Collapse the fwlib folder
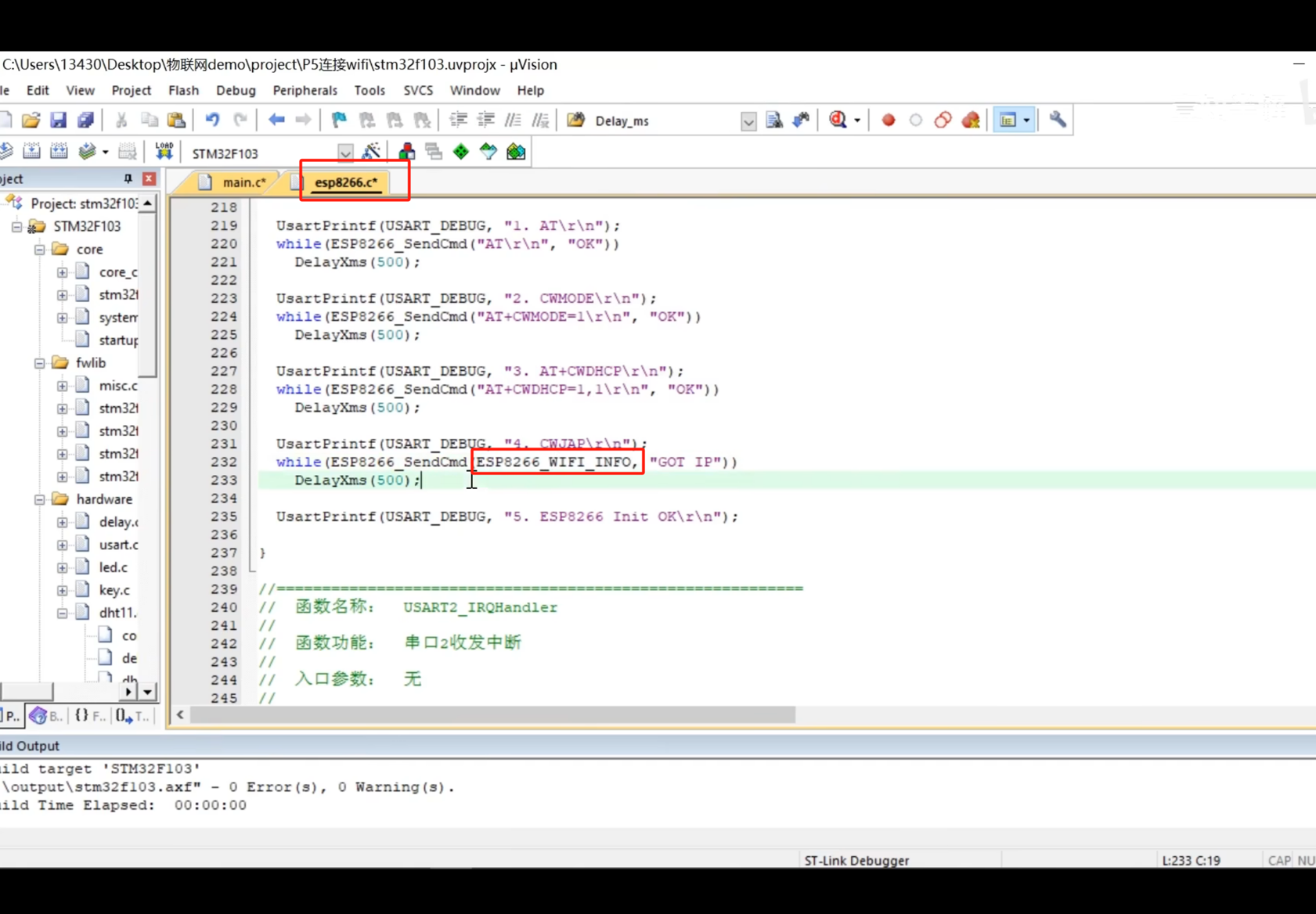The image size is (1316, 914). tap(39, 363)
